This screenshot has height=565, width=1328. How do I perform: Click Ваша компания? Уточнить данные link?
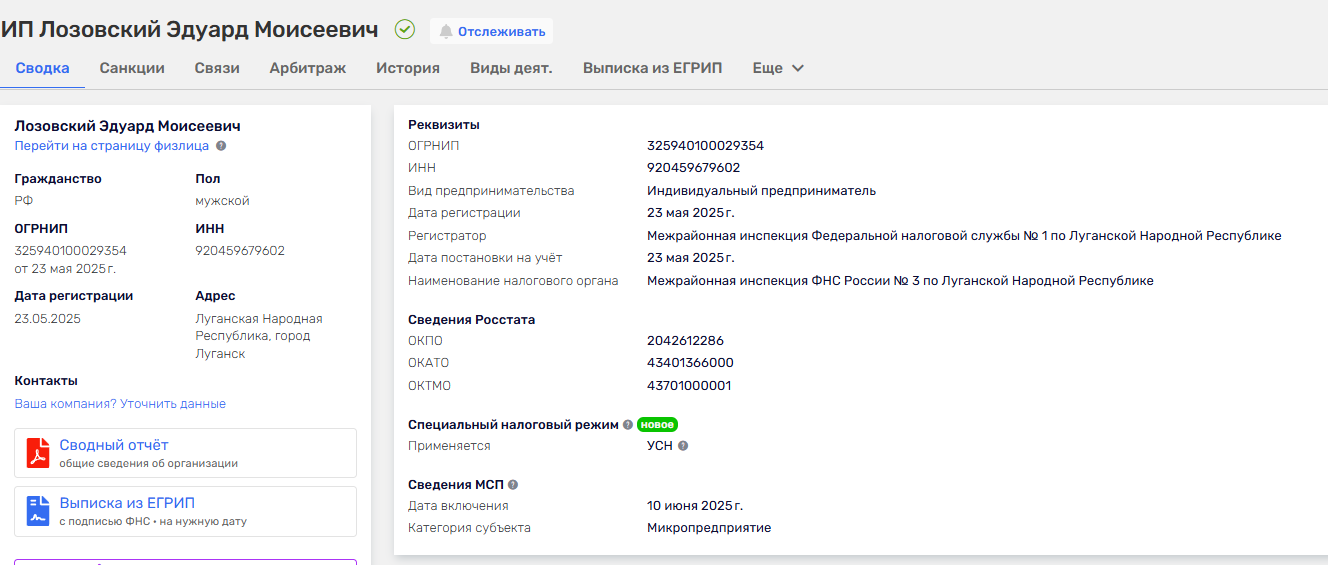click(120, 404)
